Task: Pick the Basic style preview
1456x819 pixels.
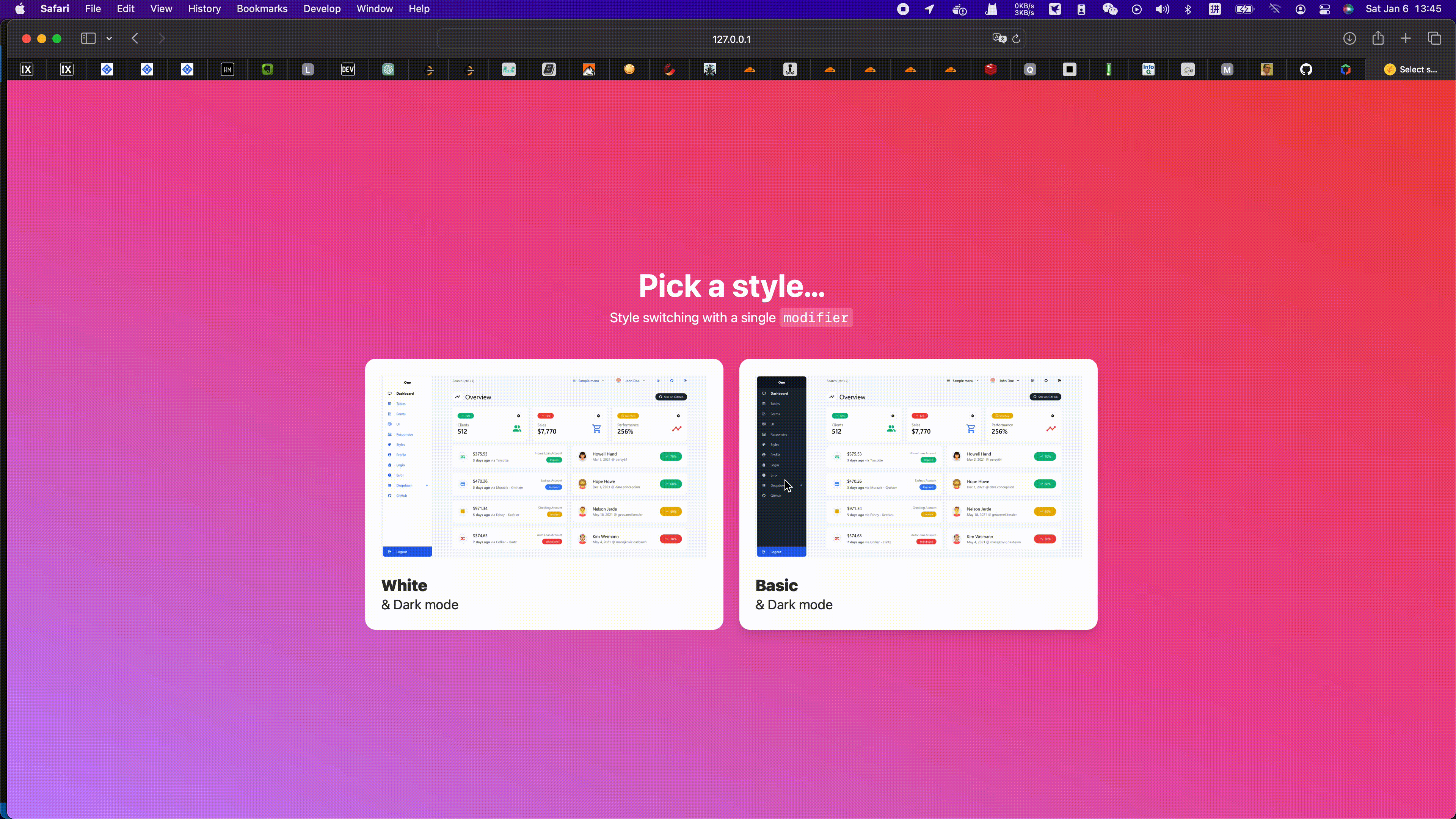Action: (x=918, y=493)
